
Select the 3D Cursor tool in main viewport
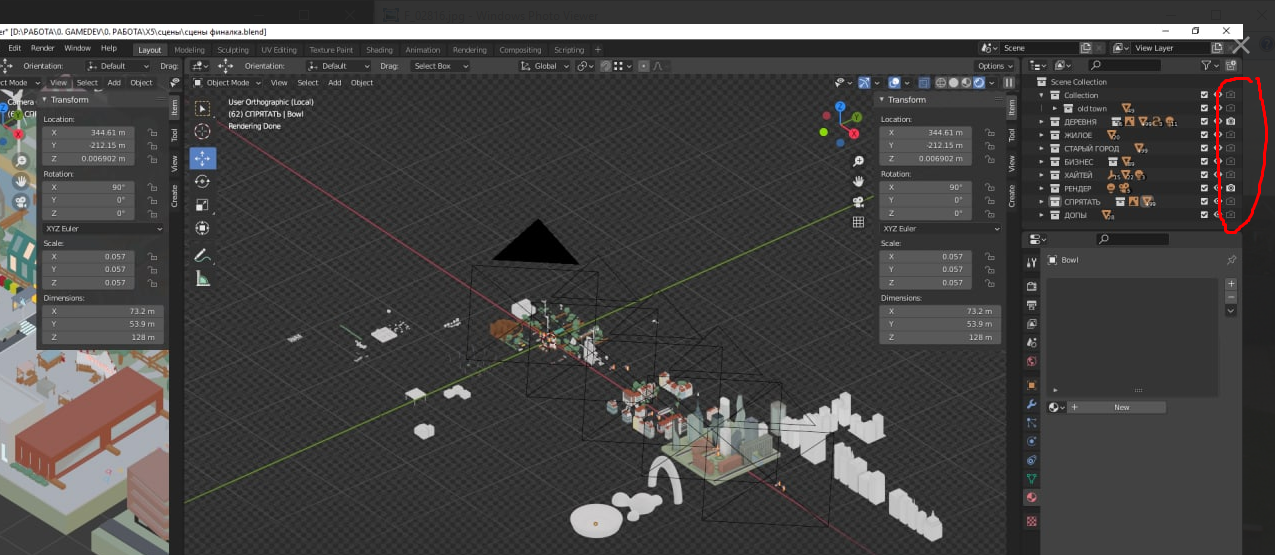click(202, 131)
